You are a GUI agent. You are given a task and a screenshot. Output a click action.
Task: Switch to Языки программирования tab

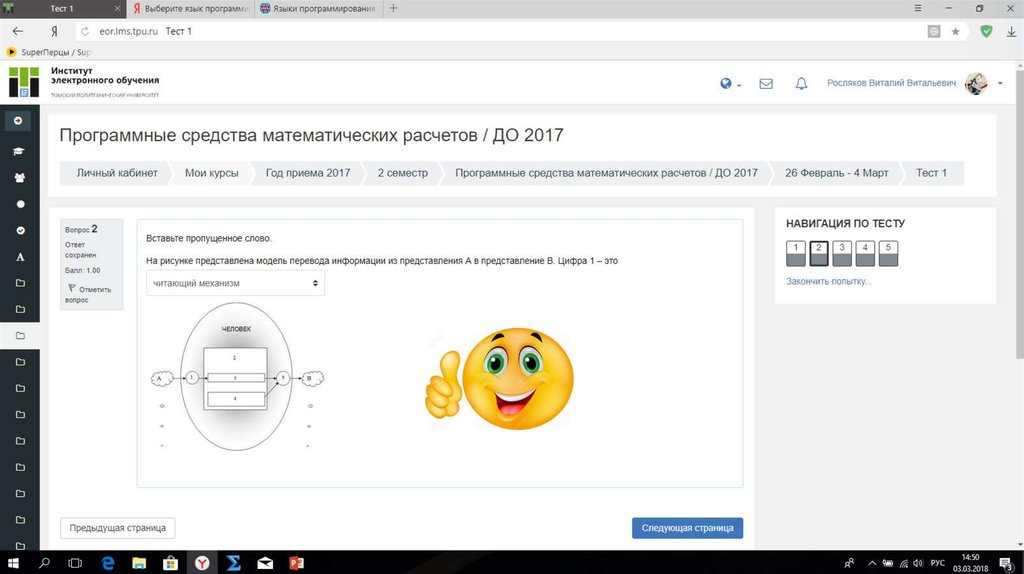coord(317,8)
